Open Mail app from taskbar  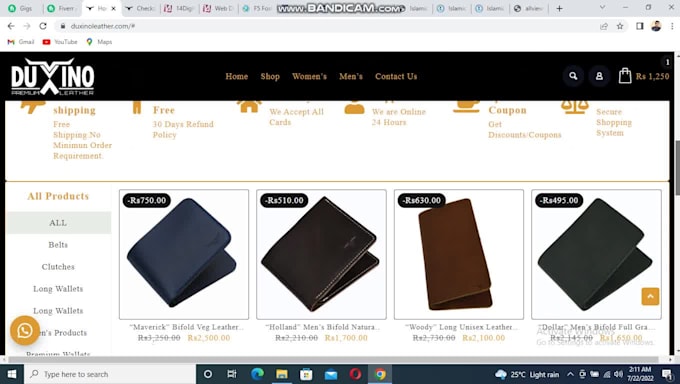coord(330,374)
